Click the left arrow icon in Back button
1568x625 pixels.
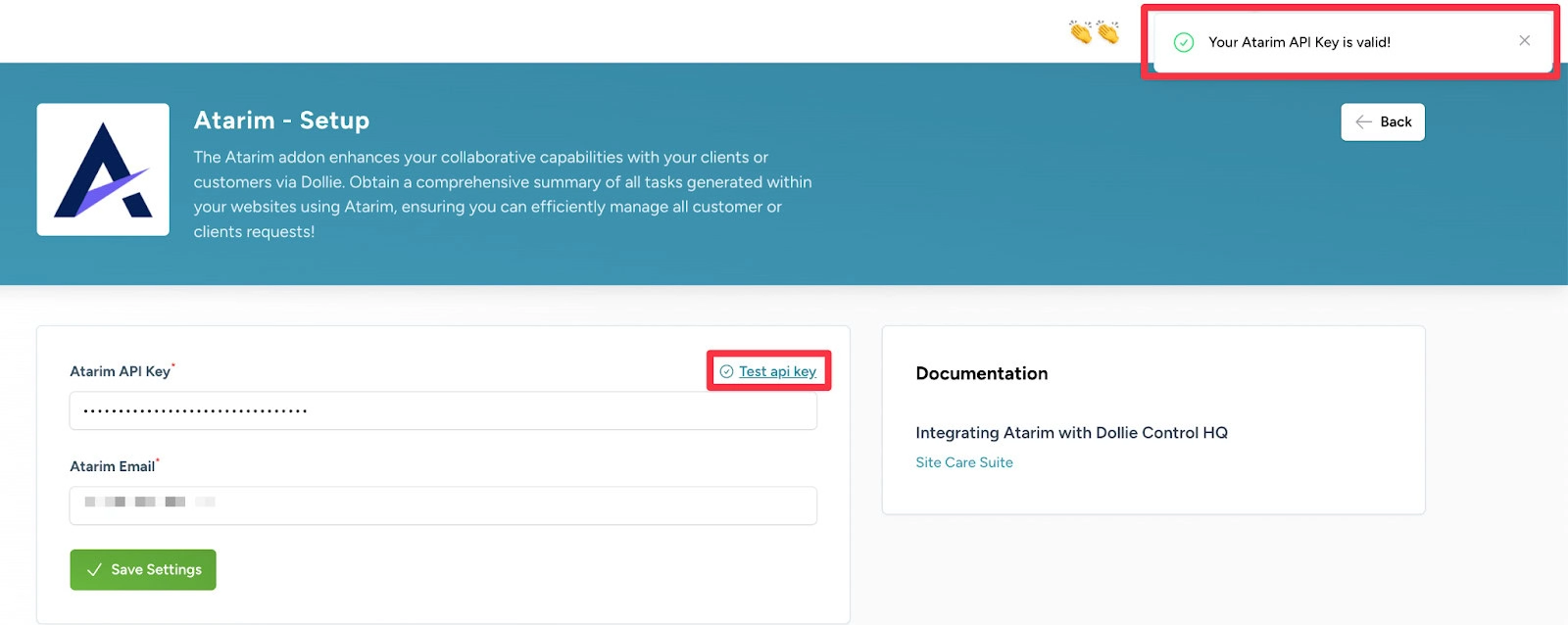coord(1363,122)
